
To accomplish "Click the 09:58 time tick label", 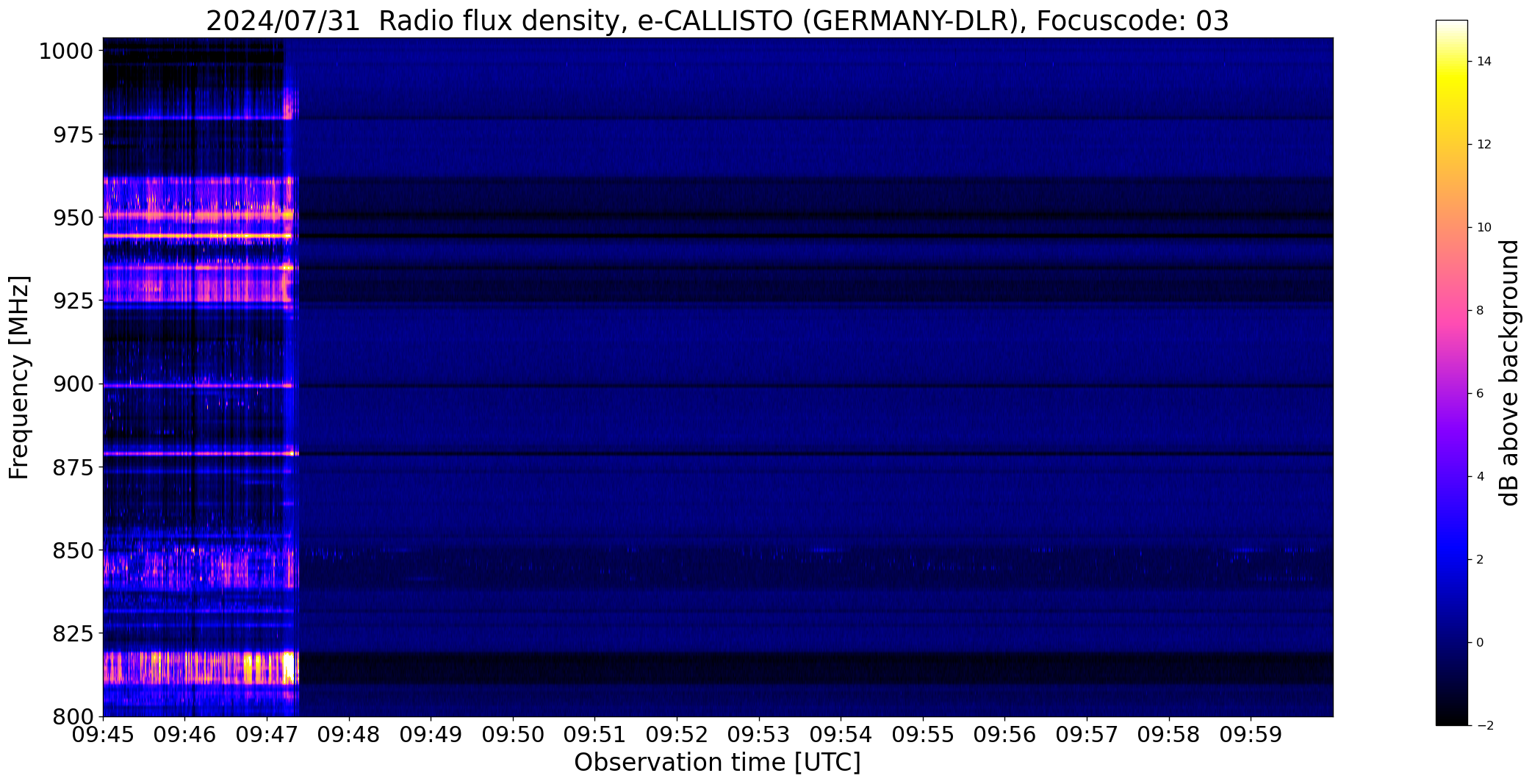I will 1168,735.
